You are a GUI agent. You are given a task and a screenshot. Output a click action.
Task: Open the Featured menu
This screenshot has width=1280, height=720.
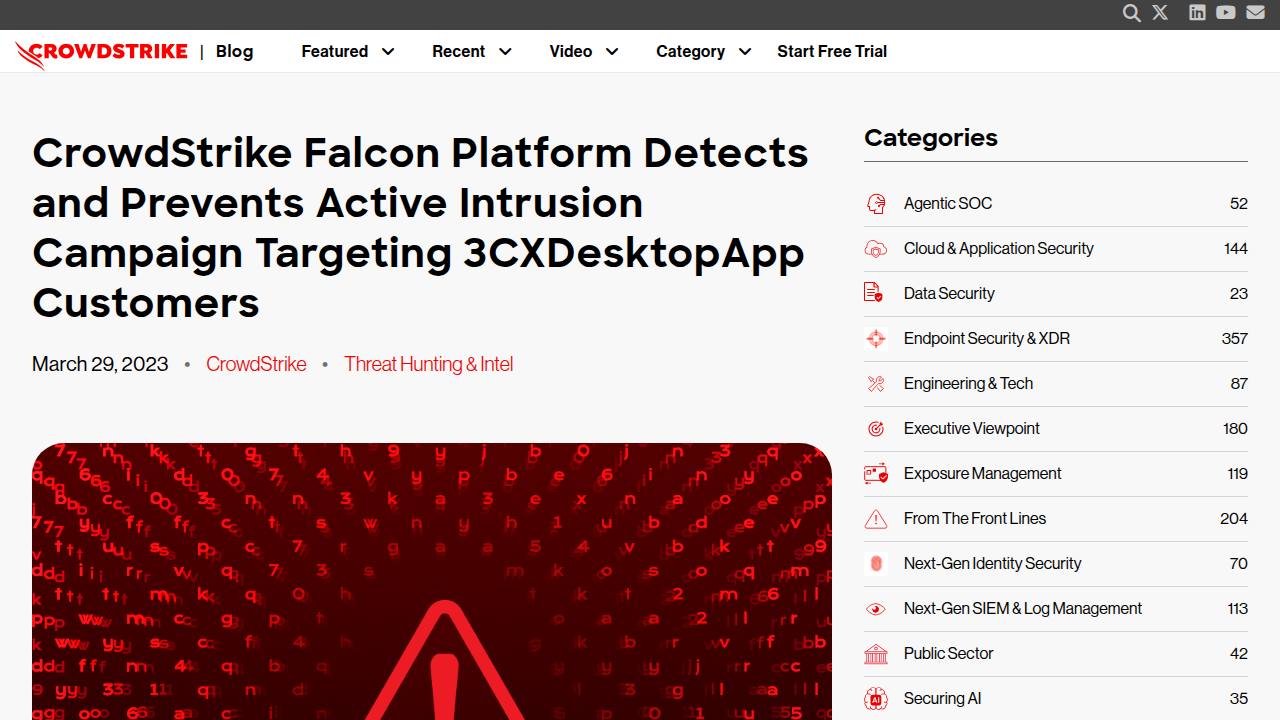[335, 51]
